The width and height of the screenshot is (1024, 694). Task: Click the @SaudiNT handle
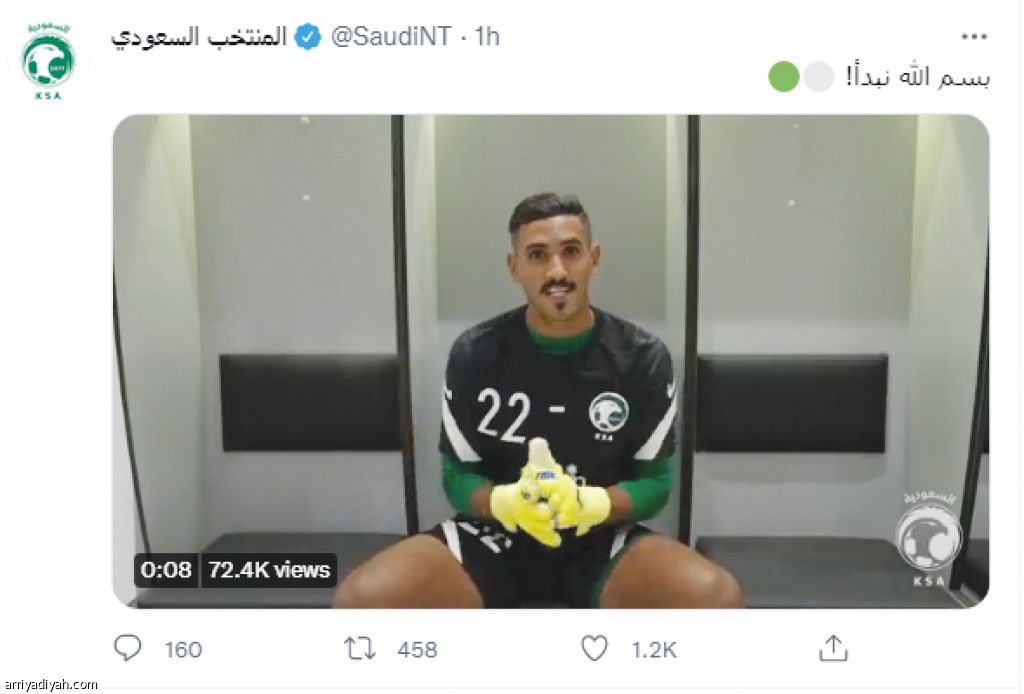391,37
